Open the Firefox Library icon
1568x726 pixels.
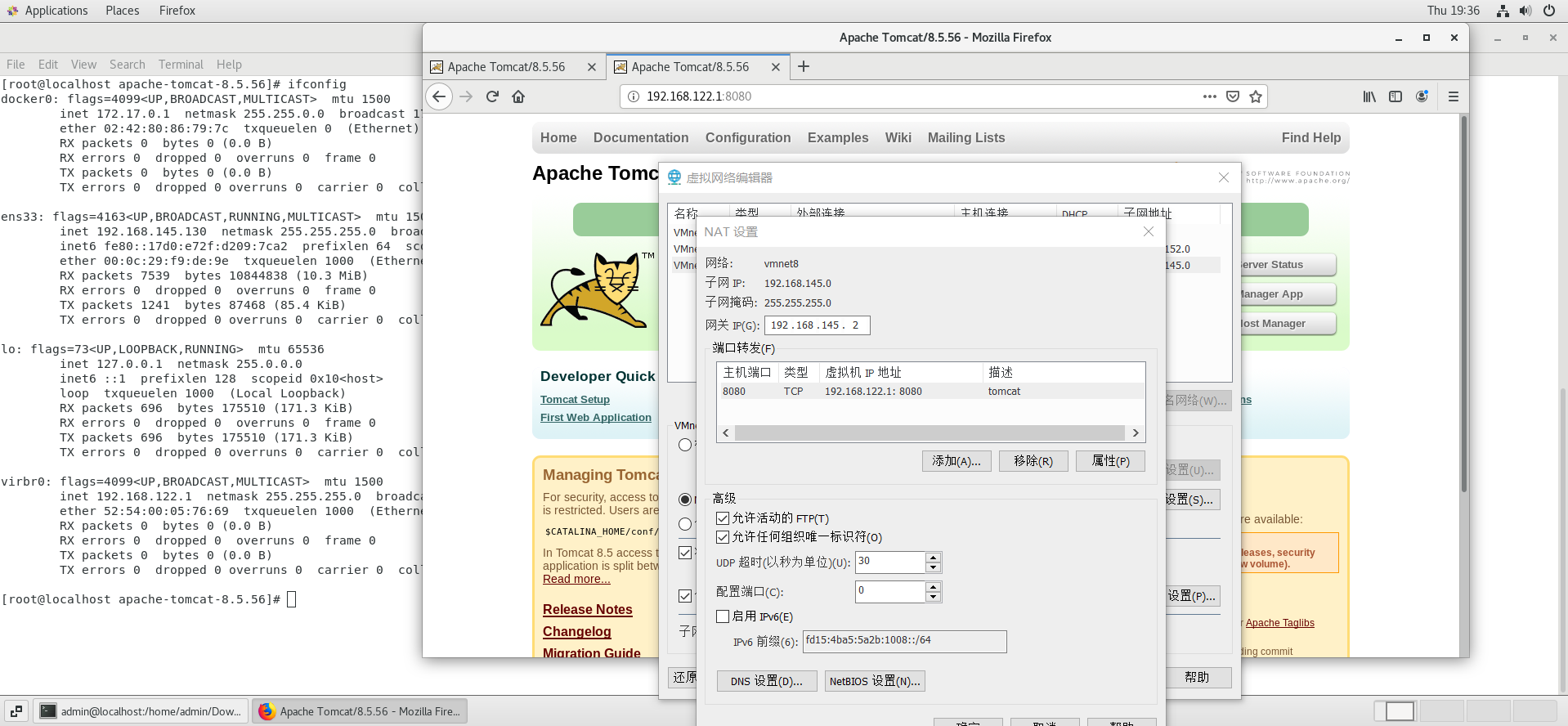pyautogui.click(x=1369, y=96)
